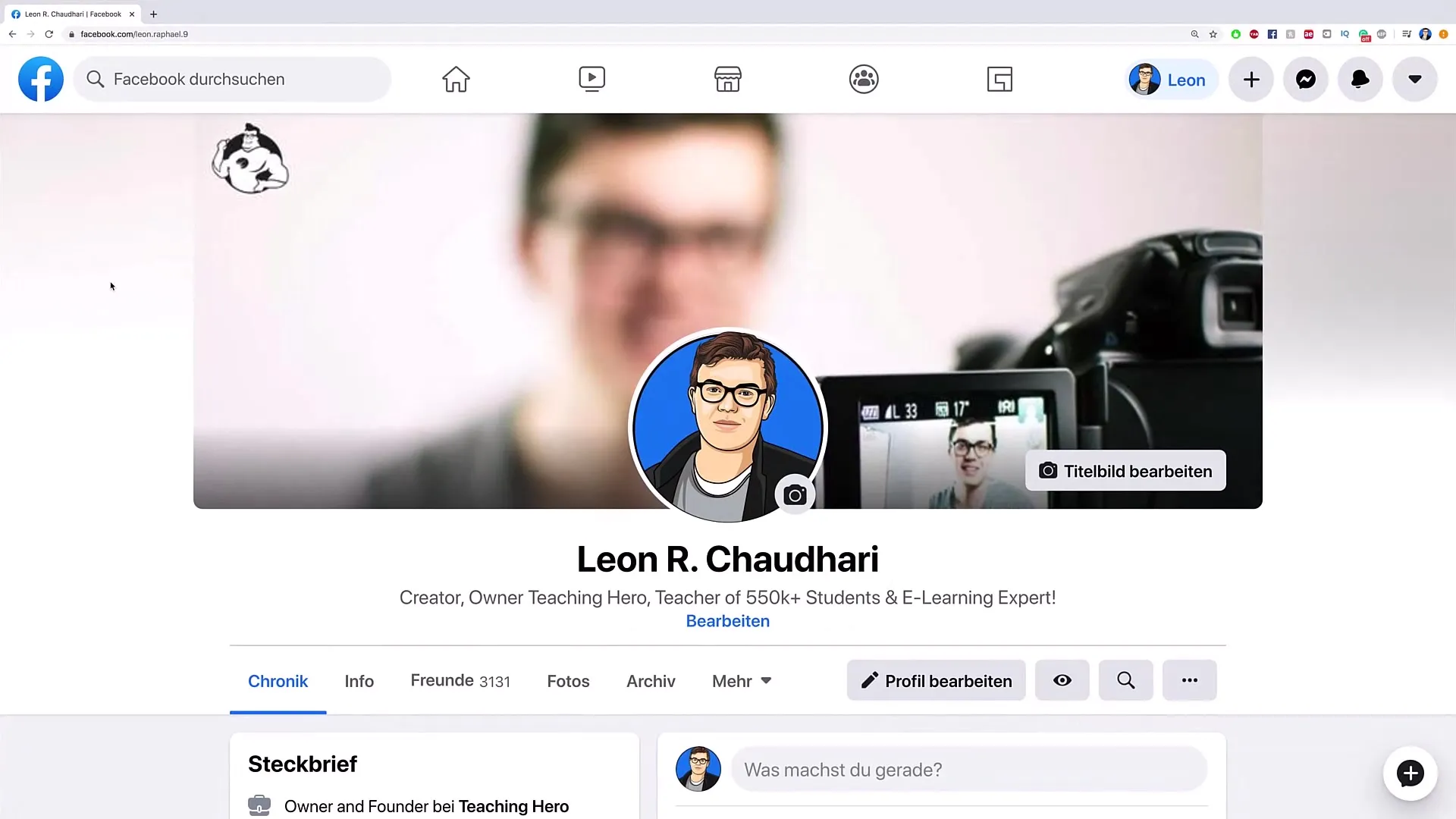Click the status update input field
Image resolution: width=1456 pixels, height=819 pixels.
(x=968, y=770)
